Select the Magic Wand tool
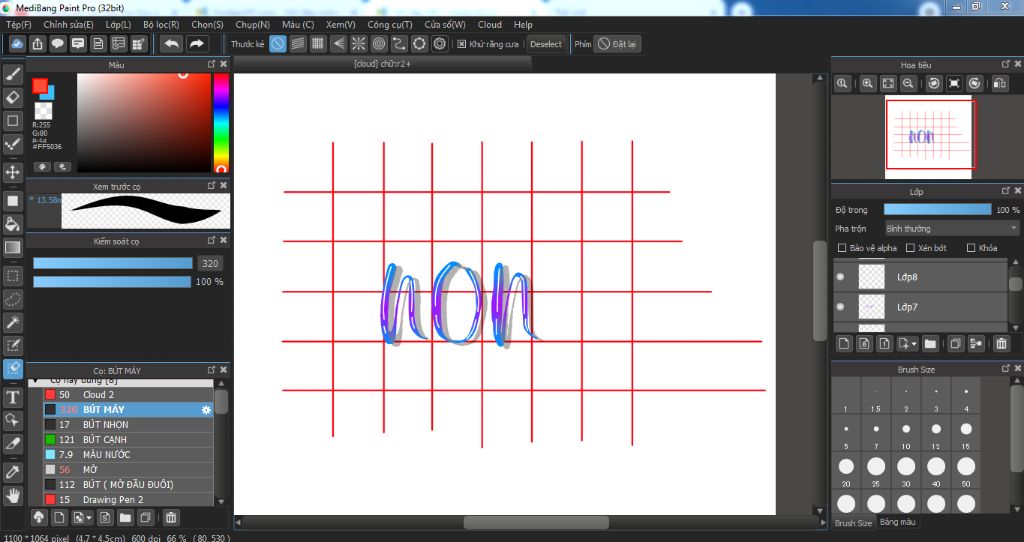Viewport: 1024px width, 542px height. 12,322
